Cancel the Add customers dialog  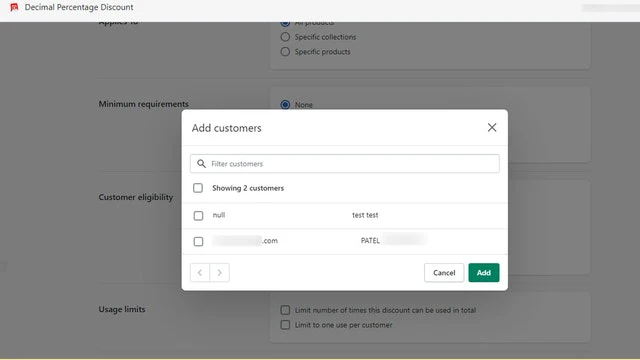pos(444,272)
